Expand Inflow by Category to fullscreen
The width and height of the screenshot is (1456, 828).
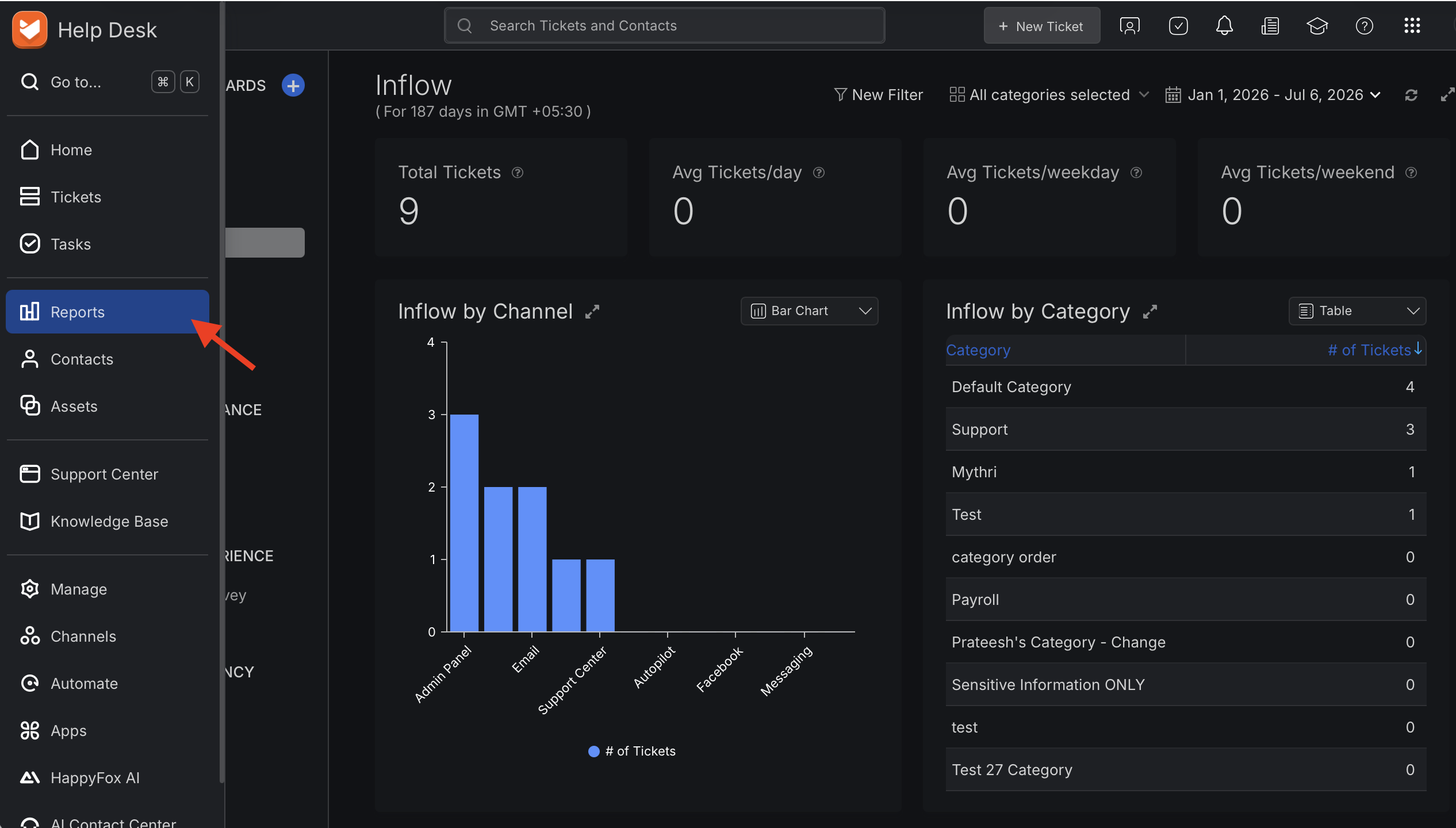tap(1150, 312)
